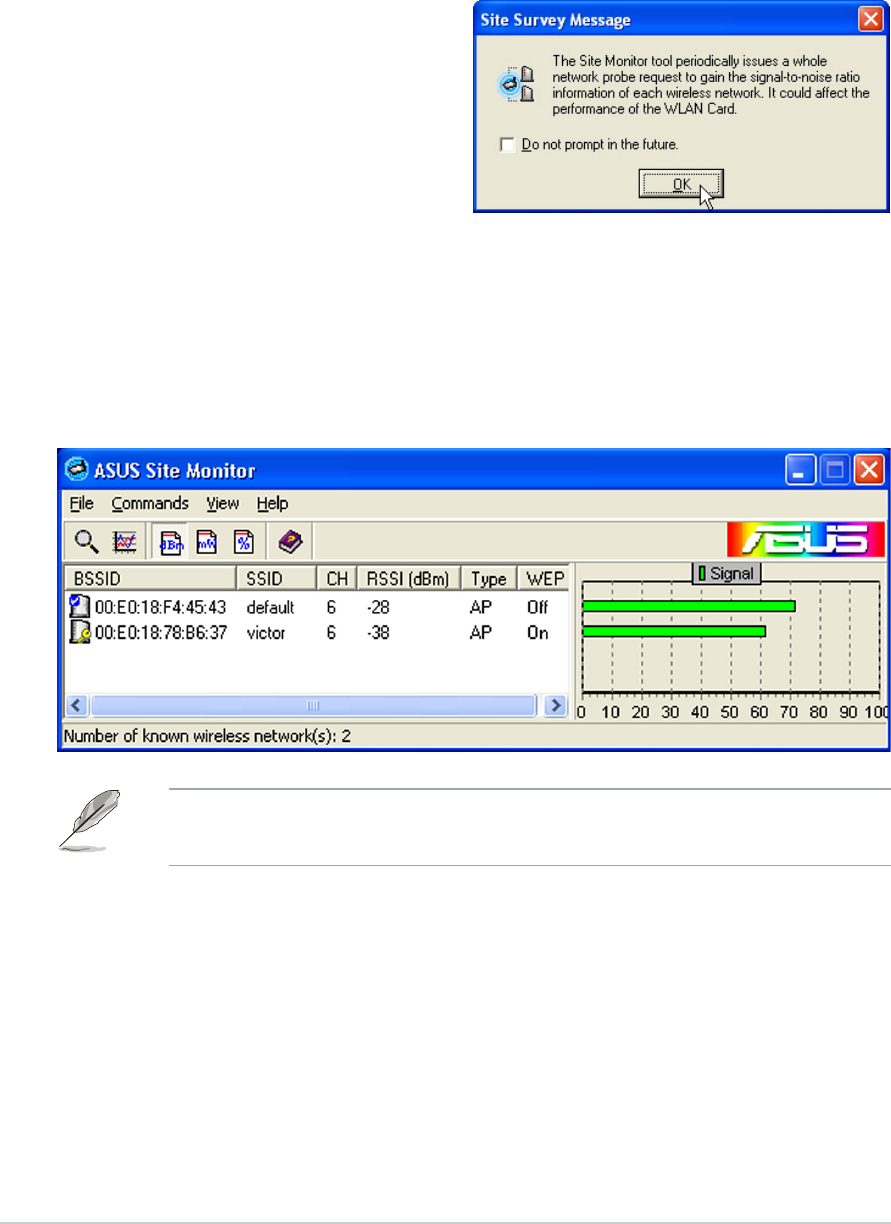891x1224 pixels.
Task: Select the percent display unit icon
Action: pos(243,542)
